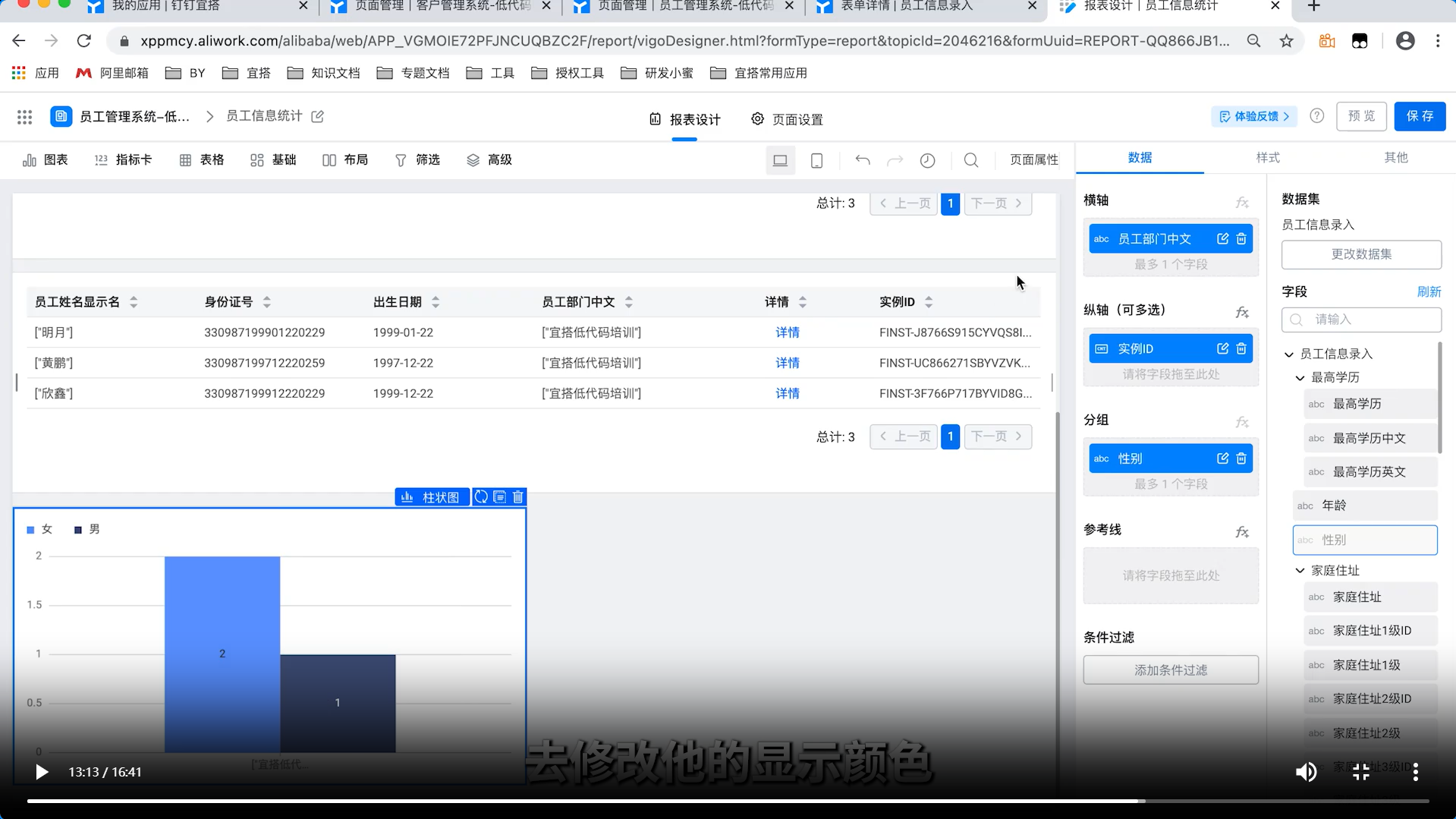Reload the browser page
The width and height of the screenshot is (1456, 819).
[83, 41]
